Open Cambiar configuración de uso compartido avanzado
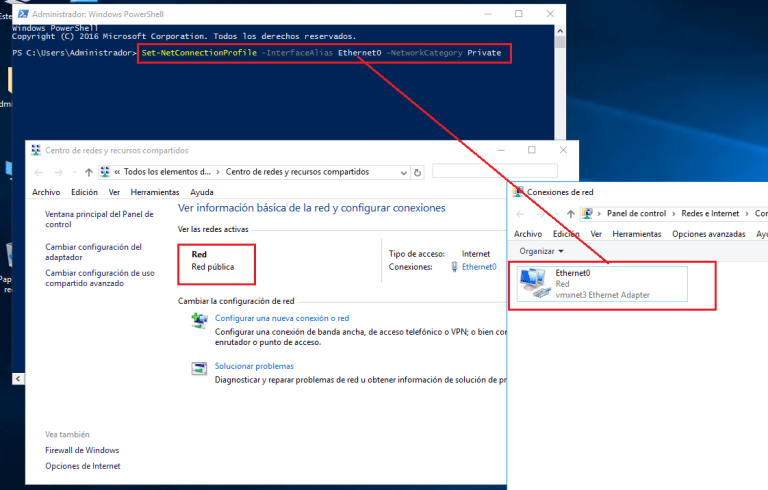The width and height of the screenshot is (768, 490). 100,278
